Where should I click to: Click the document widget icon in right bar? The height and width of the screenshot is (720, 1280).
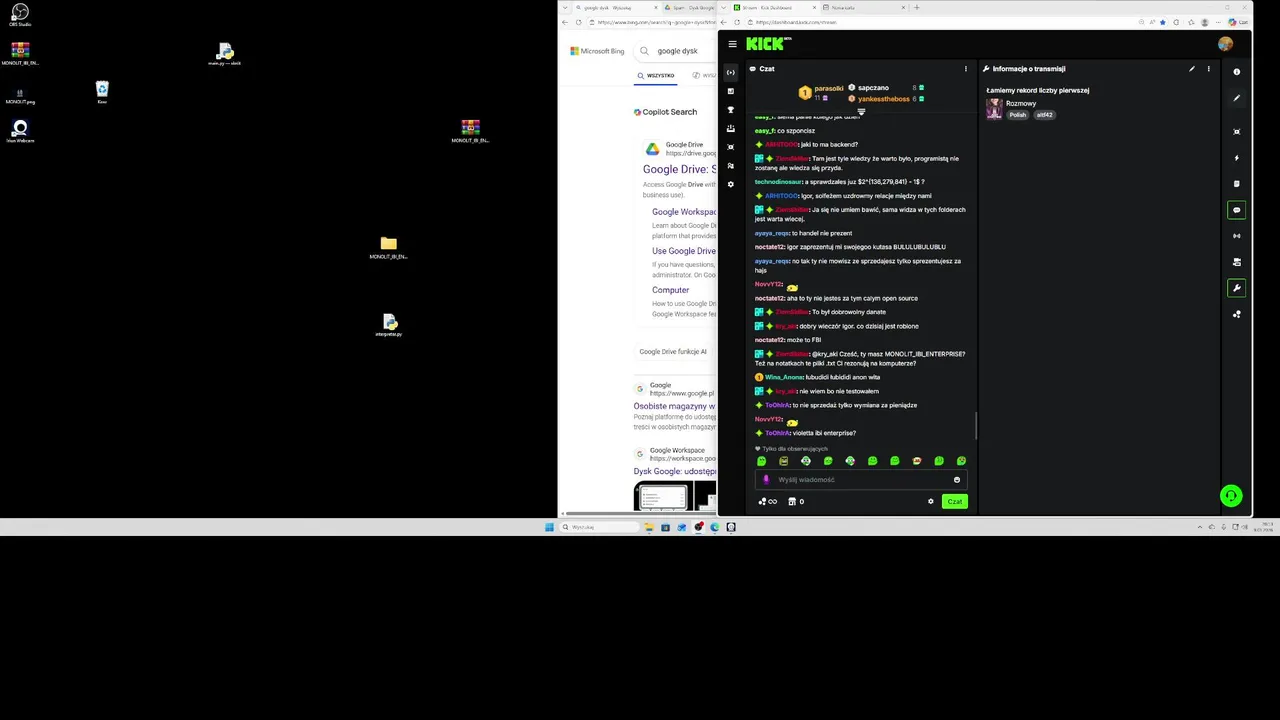pyautogui.click(x=1237, y=184)
